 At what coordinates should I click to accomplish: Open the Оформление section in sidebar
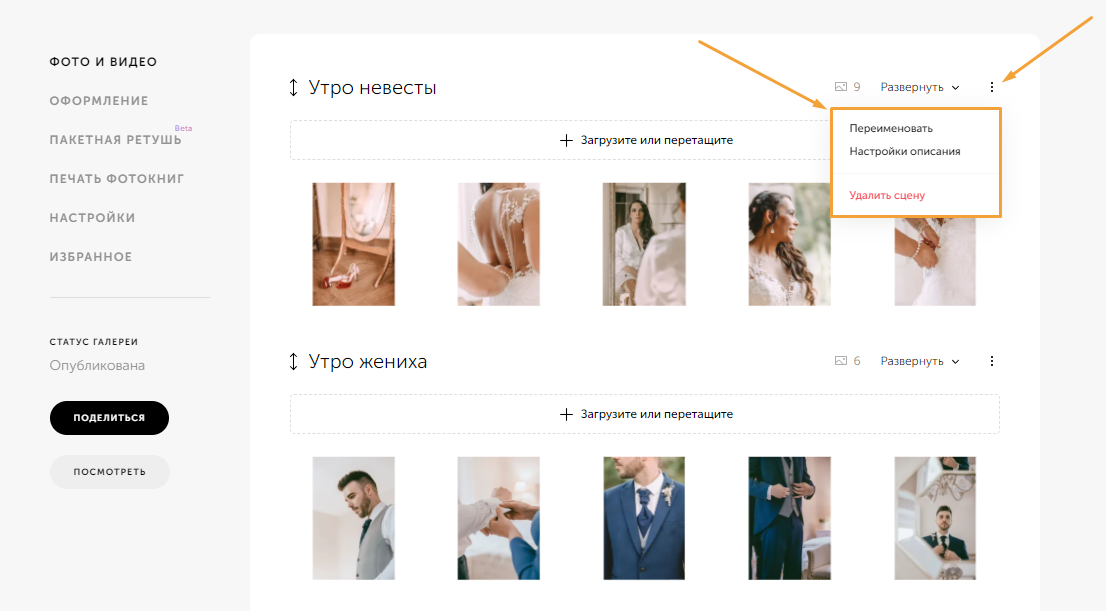pyautogui.click(x=98, y=101)
